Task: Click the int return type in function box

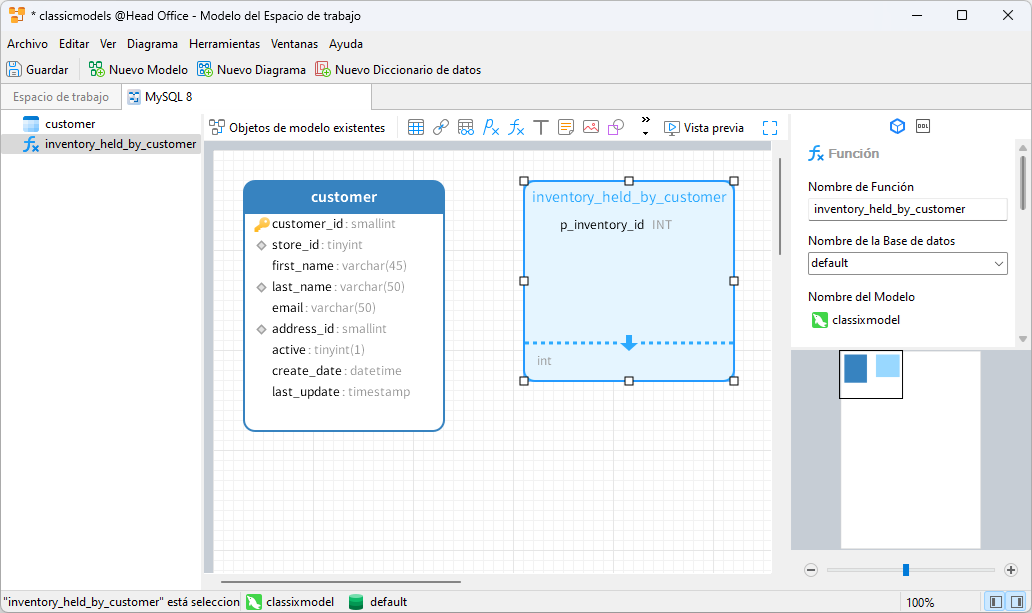Action: [544, 361]
